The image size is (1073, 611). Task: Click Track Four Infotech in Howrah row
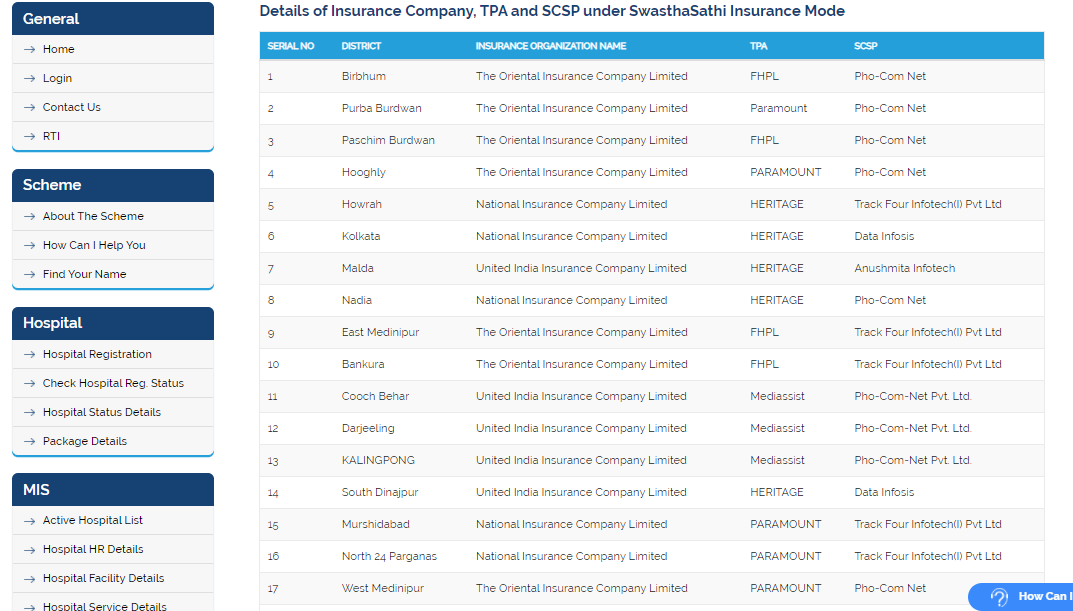pos(928,205)
